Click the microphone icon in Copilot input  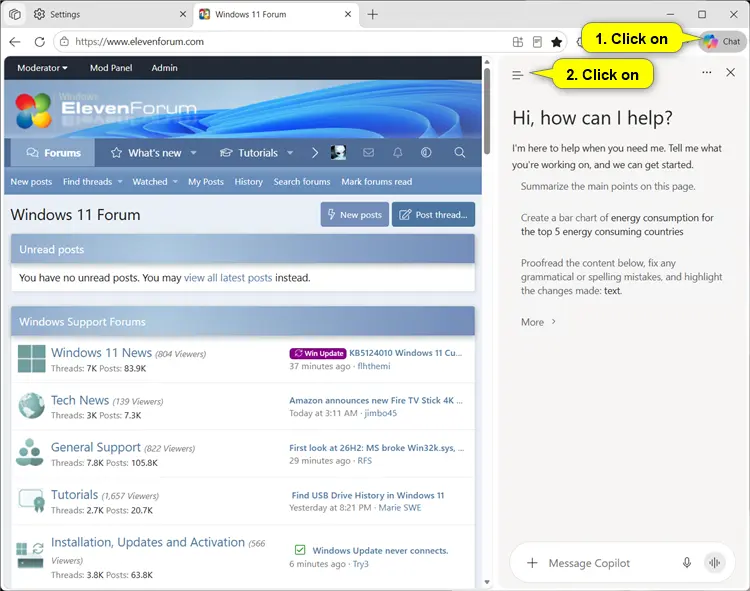point(687,563)
